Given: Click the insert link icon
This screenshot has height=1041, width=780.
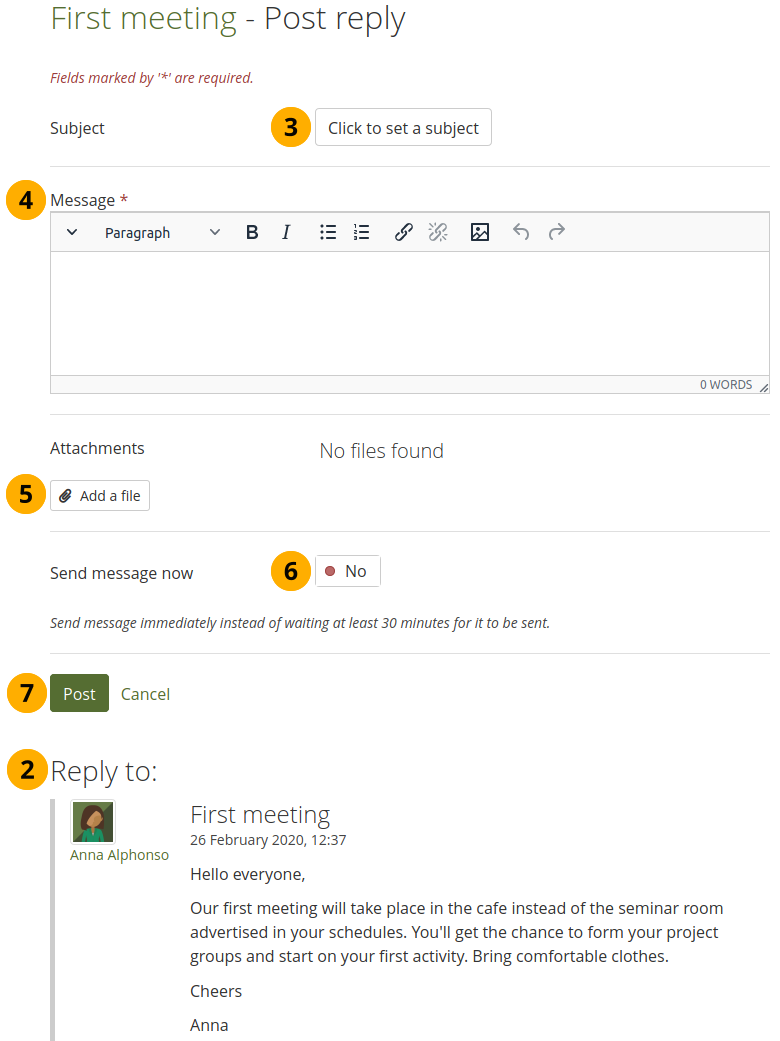Looking at the screenshot, I should click(404, 232).
